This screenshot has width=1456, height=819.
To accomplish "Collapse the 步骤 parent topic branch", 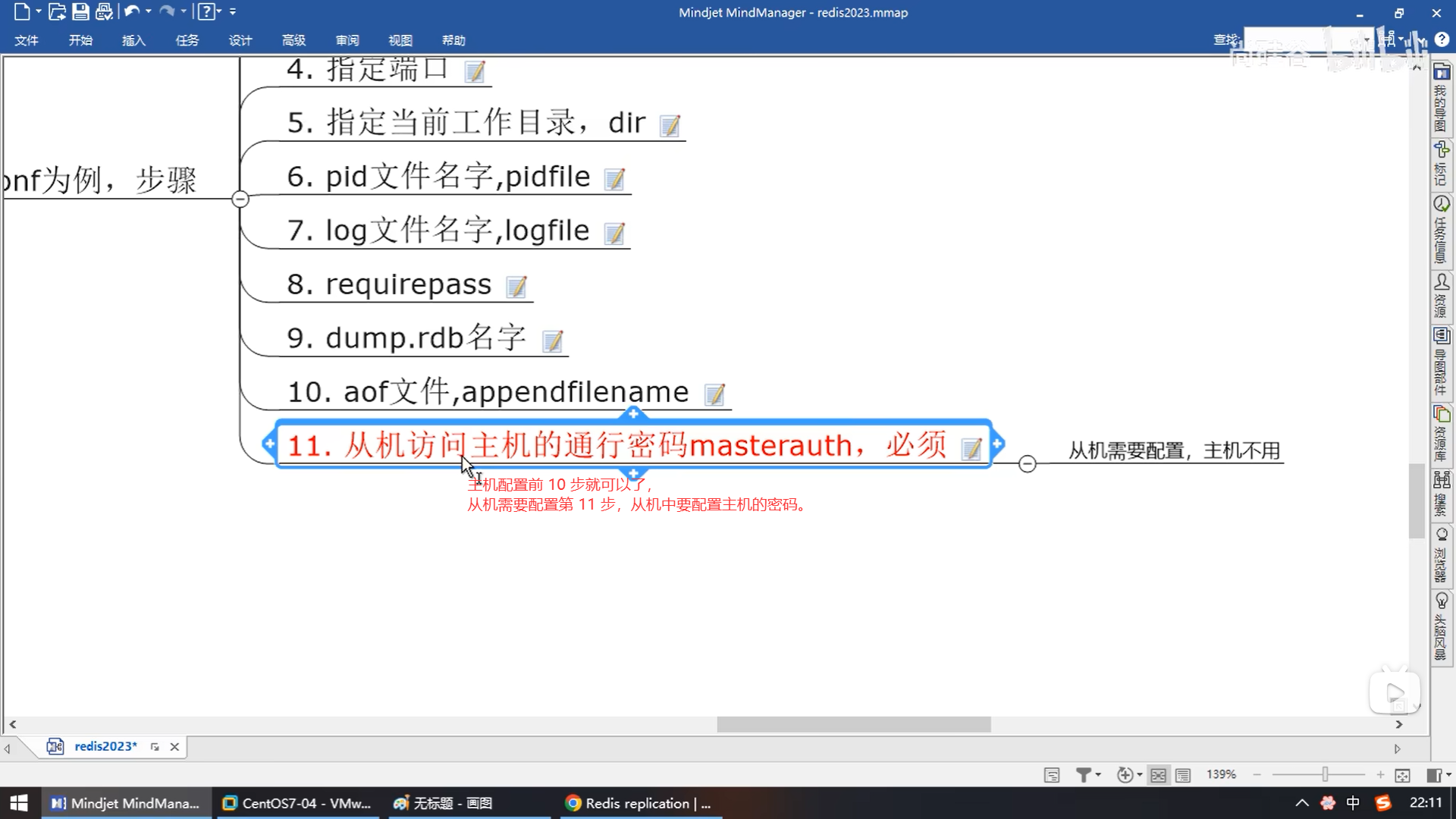I will click(x=240, y=199).
